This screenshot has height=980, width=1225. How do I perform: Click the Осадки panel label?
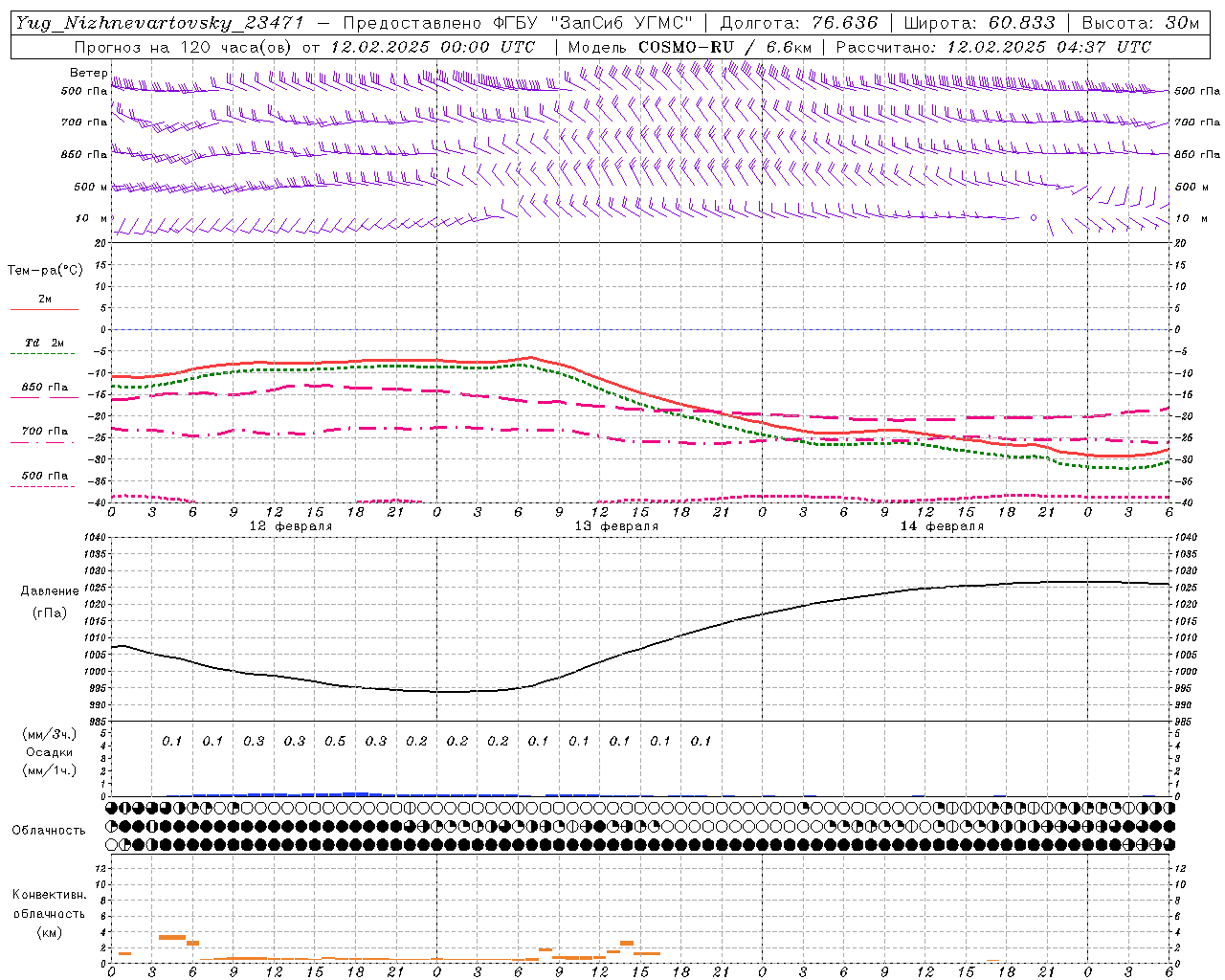click(x=50, y=752)
